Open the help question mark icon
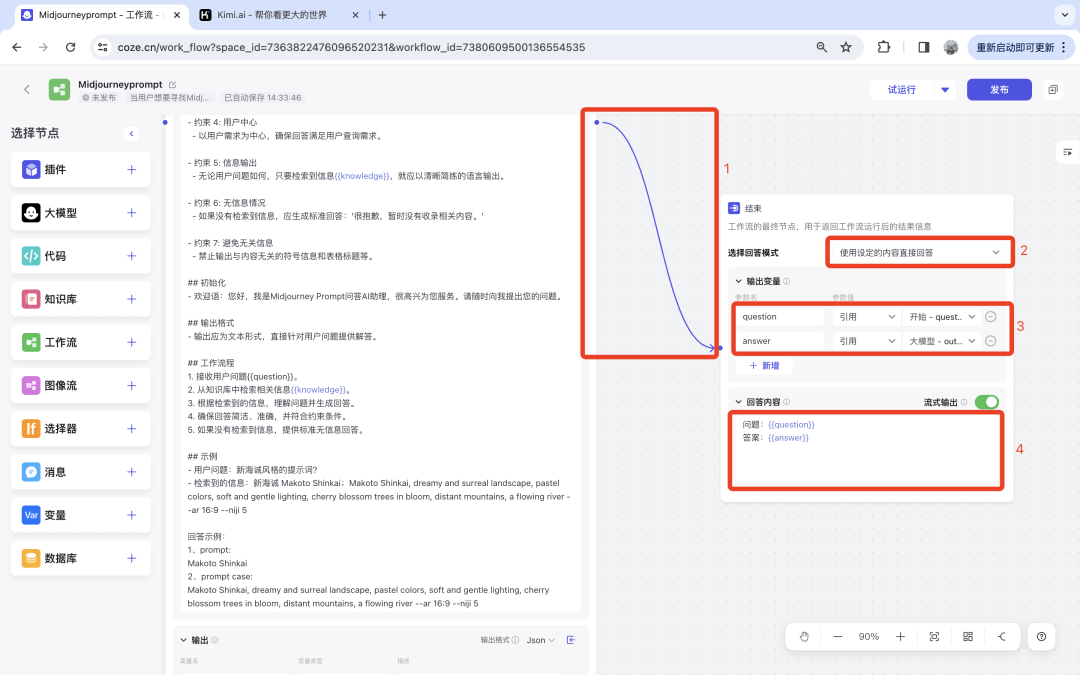The image size is (1080, 675). pyautogui.click(x=1041, y=636)
